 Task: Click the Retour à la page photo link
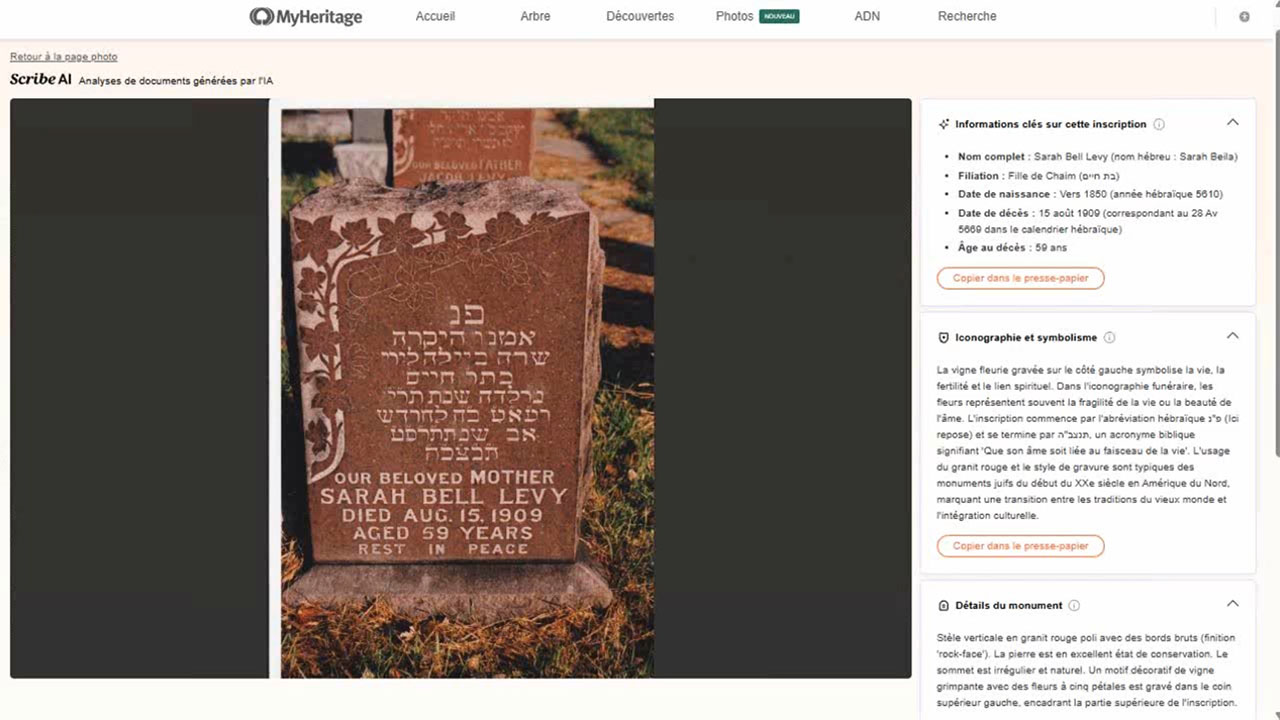(63, 56)
